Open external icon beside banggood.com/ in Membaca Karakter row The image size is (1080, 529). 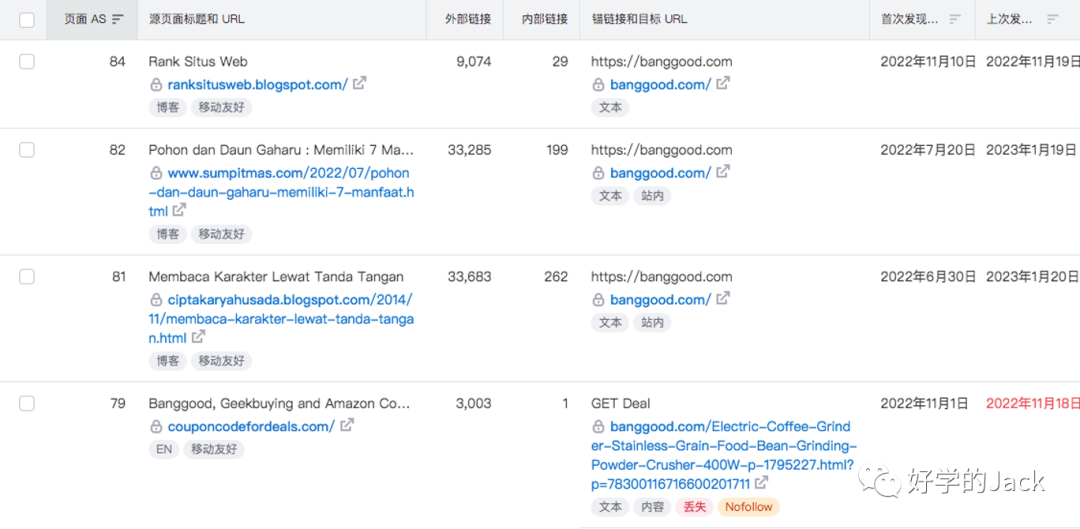coord(723,299)
